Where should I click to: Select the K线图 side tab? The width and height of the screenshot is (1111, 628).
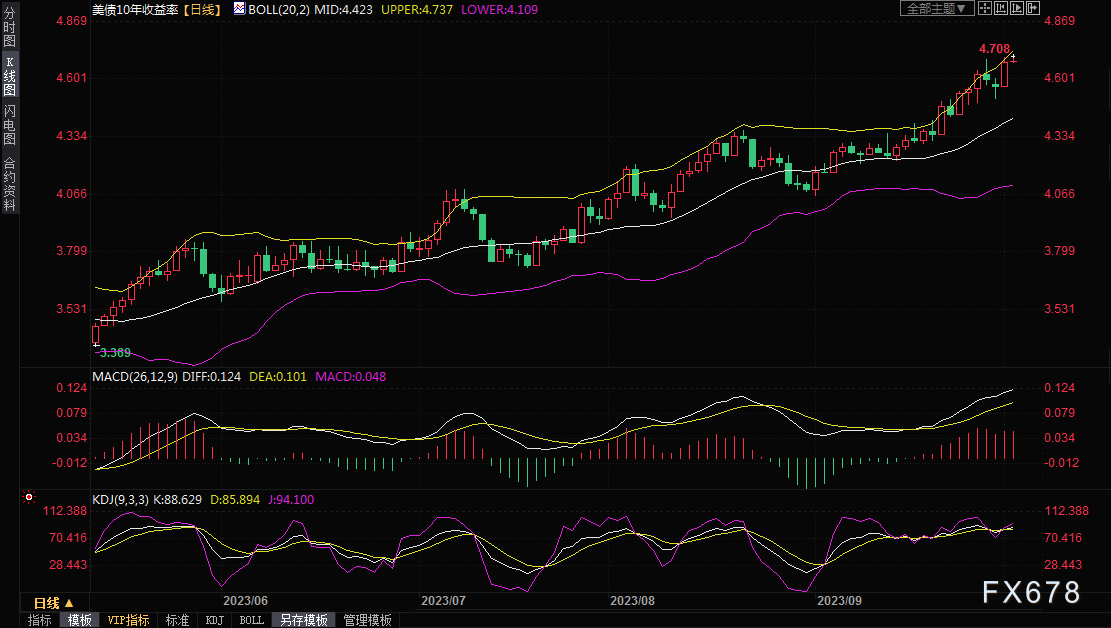tap(9, 76)
